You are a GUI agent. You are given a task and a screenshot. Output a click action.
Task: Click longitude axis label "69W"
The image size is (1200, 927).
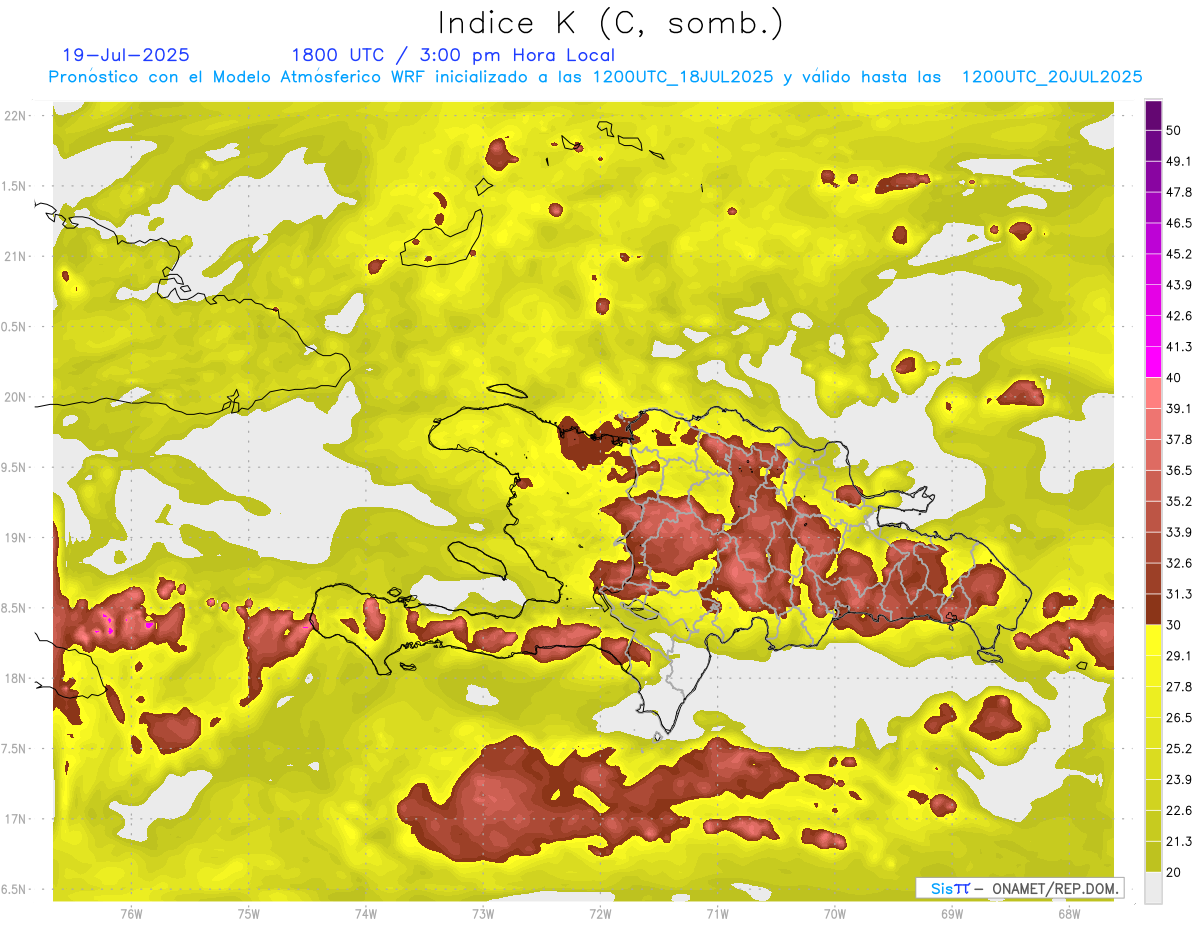pyautogui.click(x=952, y=914)
